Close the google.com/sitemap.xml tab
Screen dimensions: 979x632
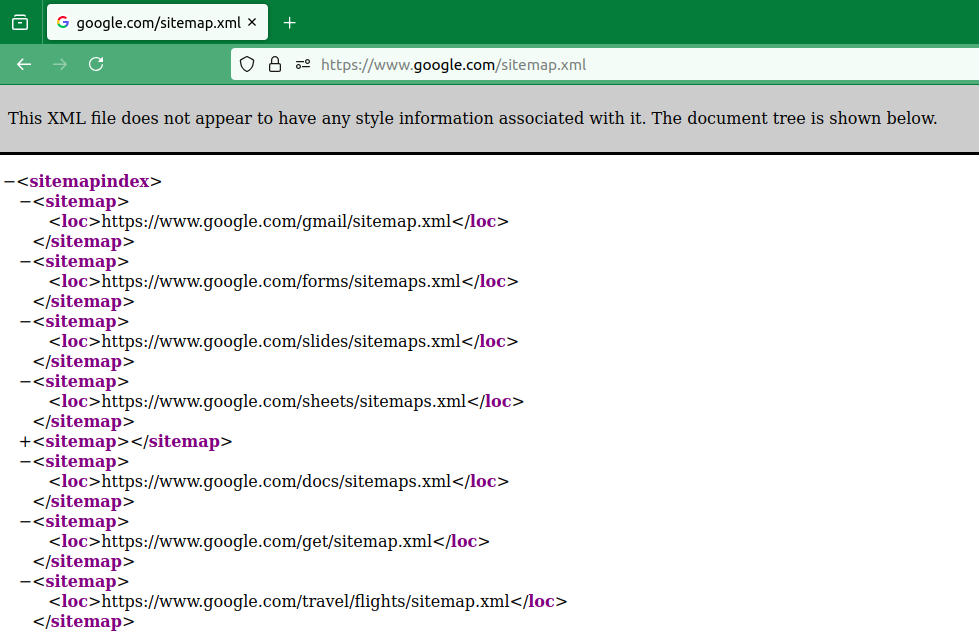(x=252, y=22)
